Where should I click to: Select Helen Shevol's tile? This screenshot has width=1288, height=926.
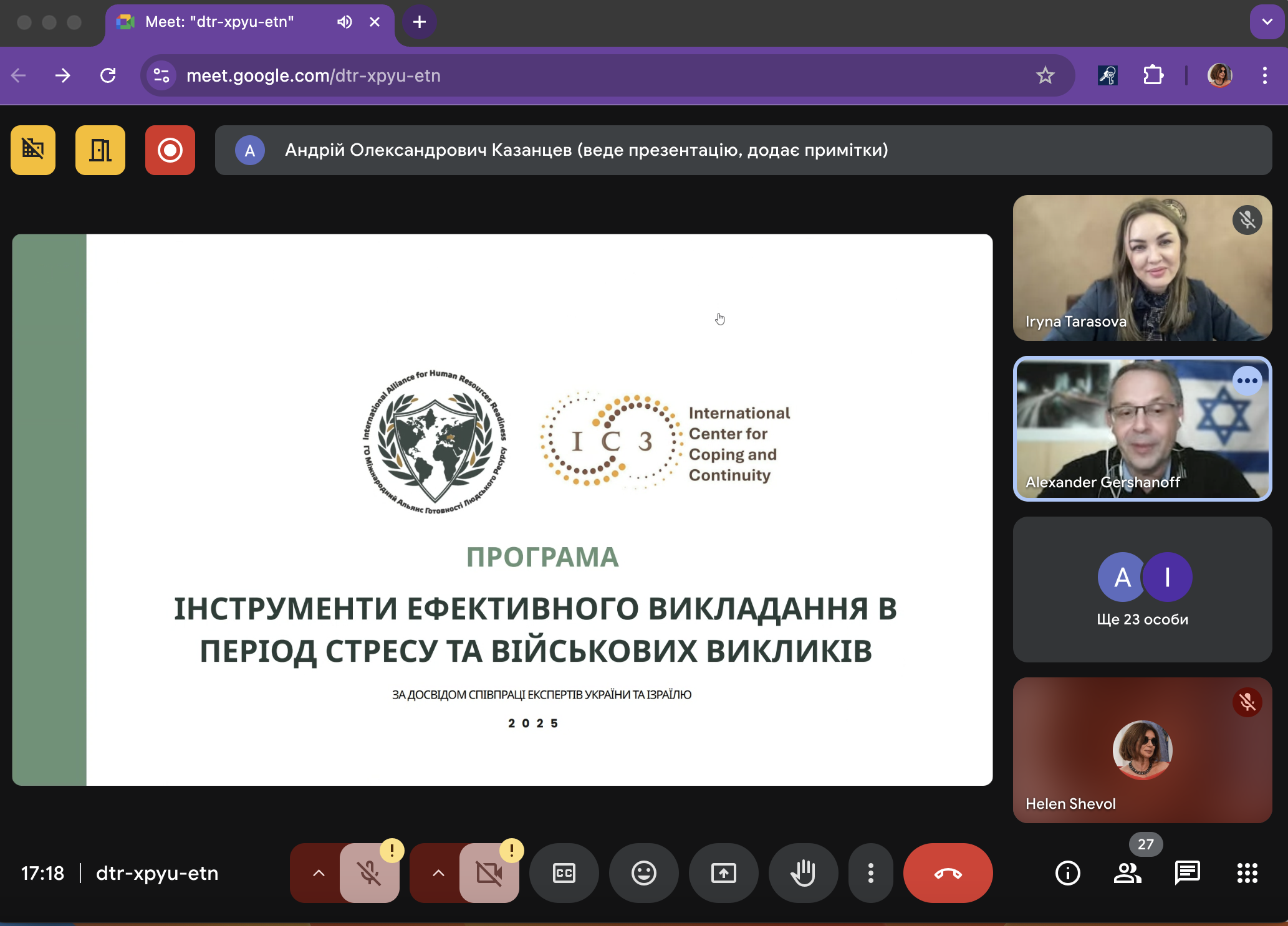1143,750
